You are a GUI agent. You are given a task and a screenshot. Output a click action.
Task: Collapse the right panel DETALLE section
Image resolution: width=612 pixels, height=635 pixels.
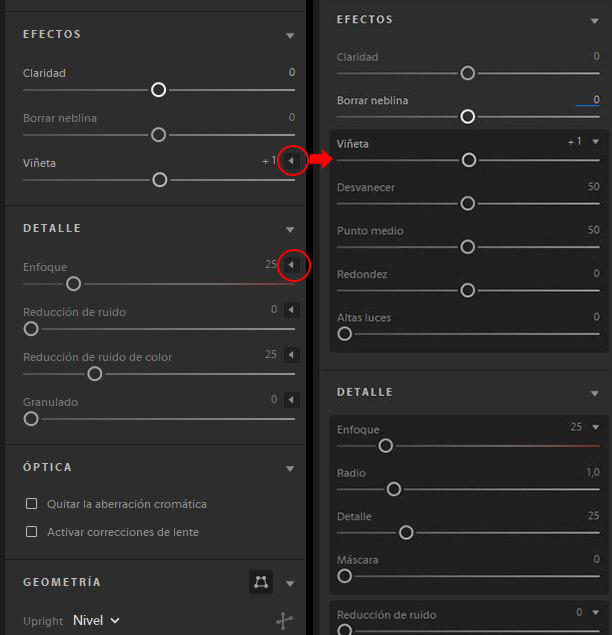(595, 393)
